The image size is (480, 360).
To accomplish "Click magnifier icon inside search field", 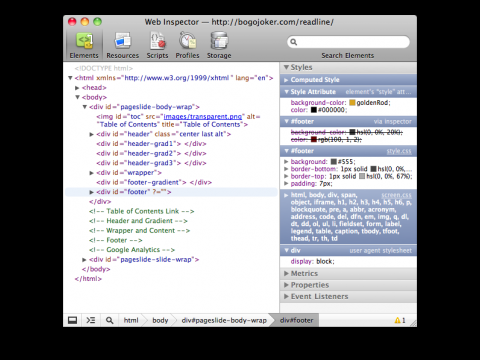I will point(293,42).
